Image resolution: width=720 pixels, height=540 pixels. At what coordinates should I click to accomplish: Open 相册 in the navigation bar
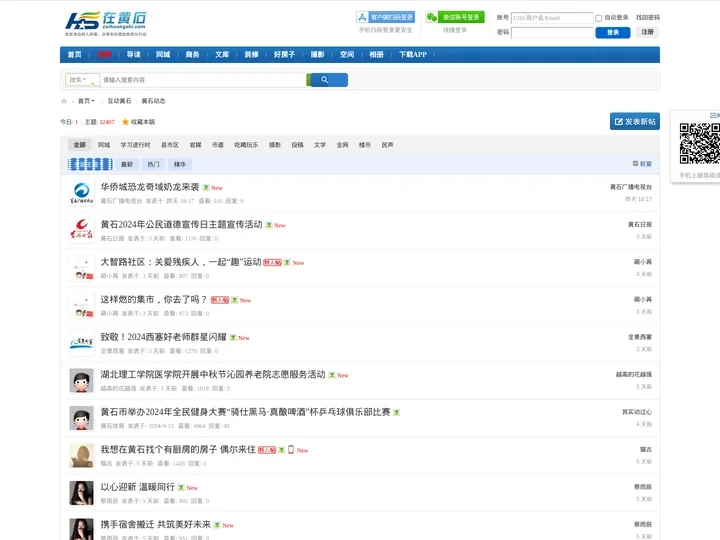click(x=376, y=55)
